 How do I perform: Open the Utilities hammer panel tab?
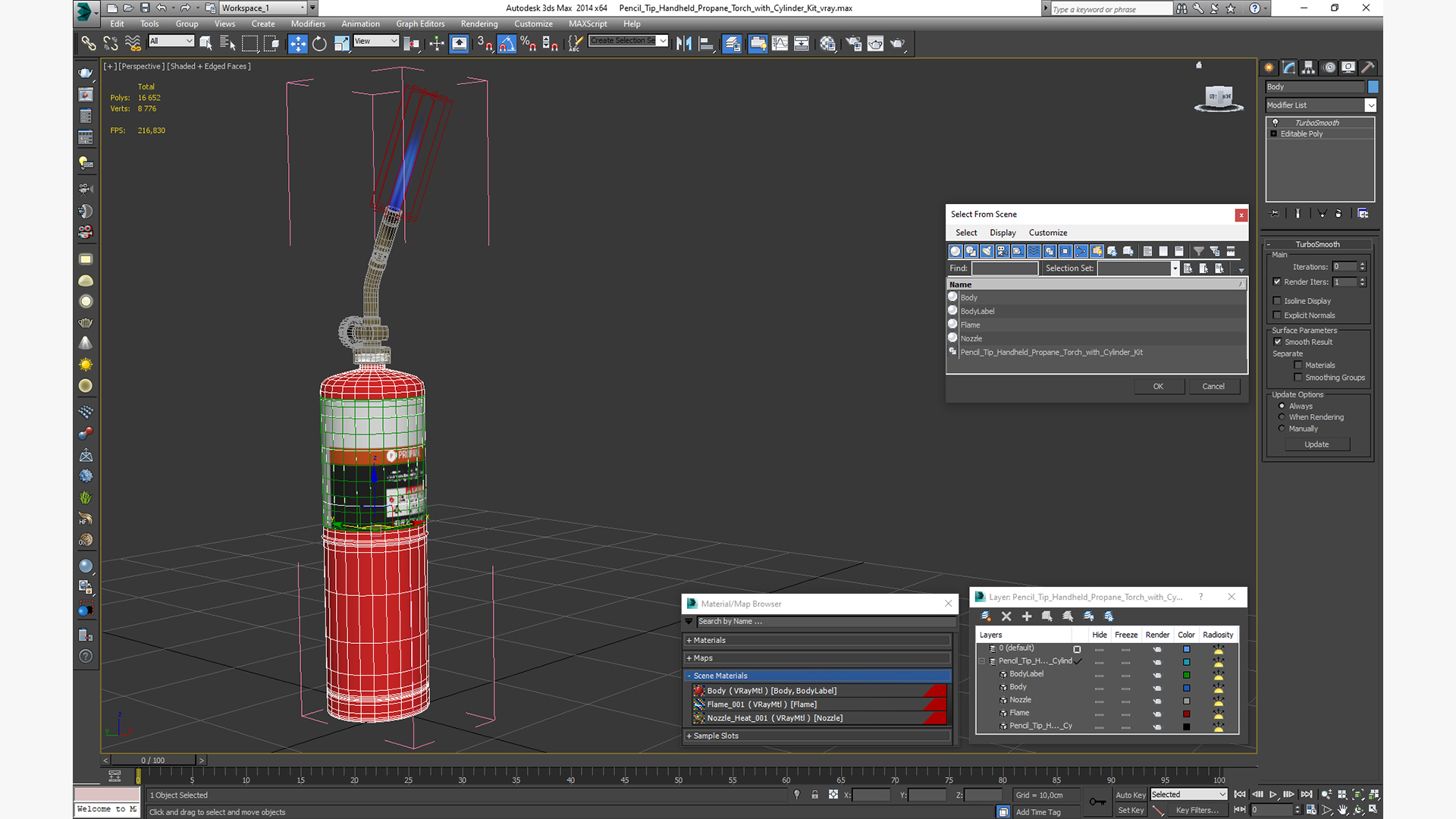[x=1367, y=67]
